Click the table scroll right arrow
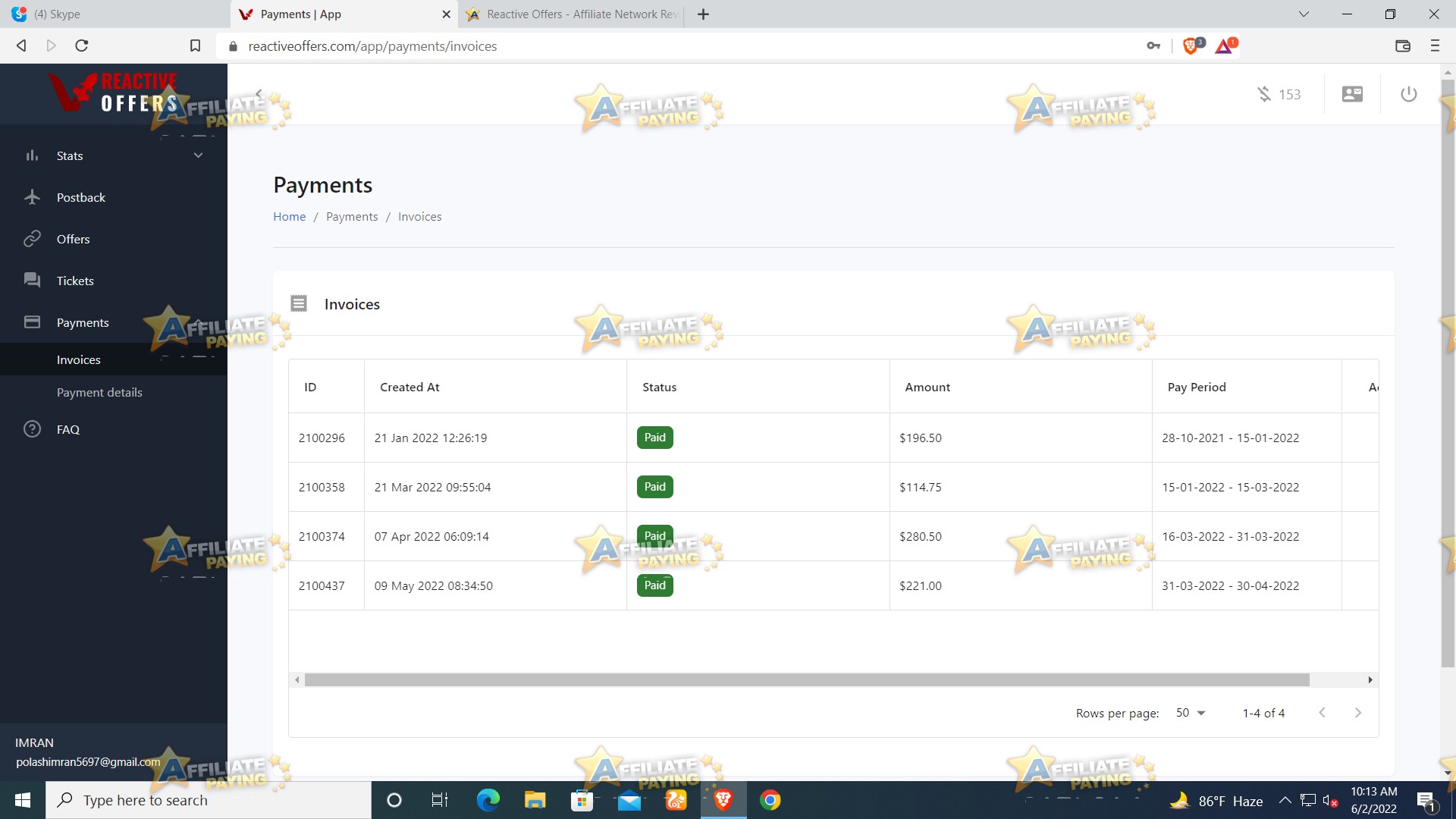 (x=1370, y=680)
